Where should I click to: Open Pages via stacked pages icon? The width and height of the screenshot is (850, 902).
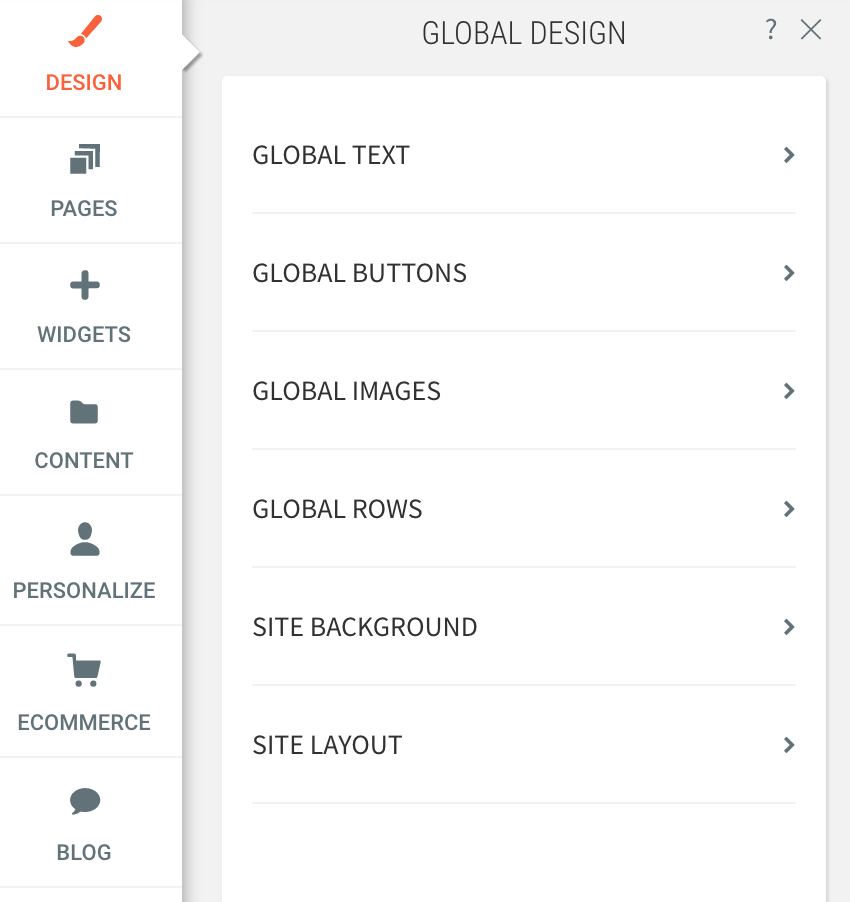85,159
